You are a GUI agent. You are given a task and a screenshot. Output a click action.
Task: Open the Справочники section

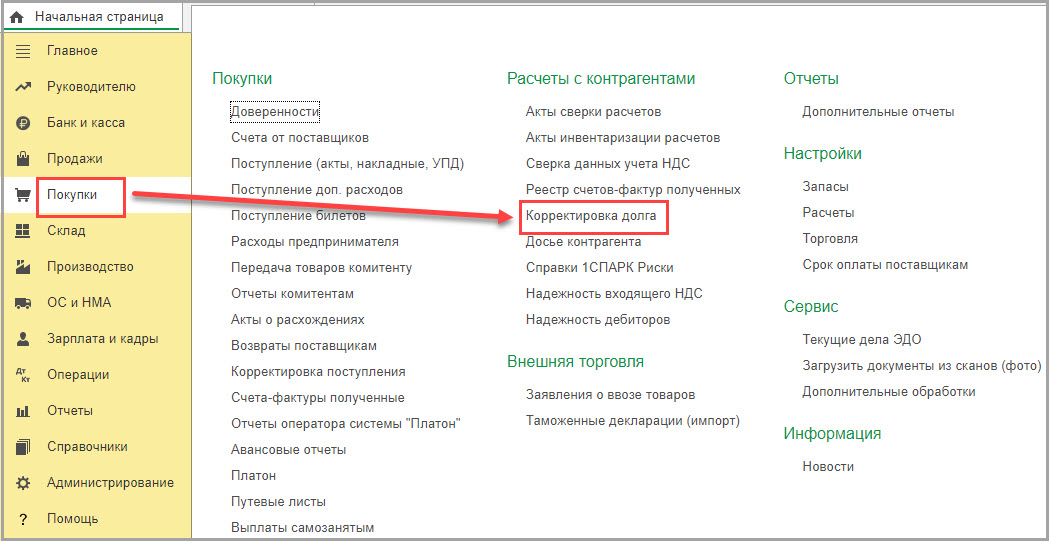(x=87, y=447)
